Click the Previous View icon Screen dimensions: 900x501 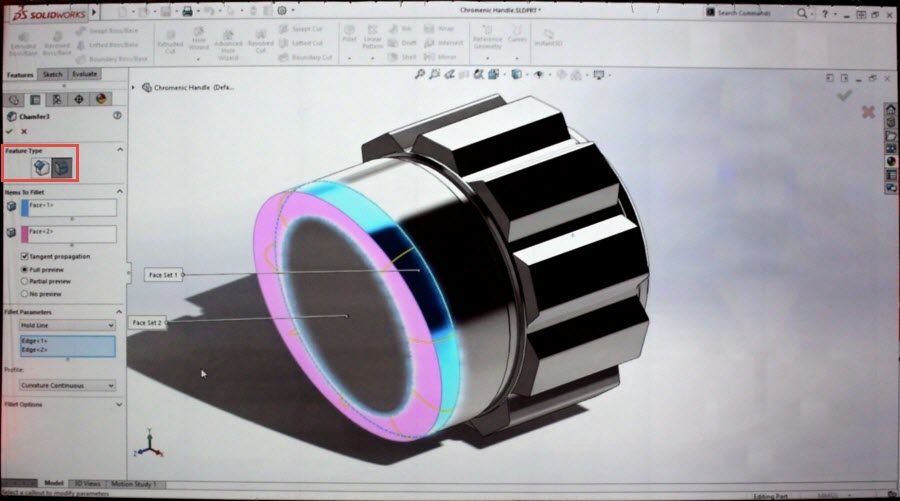pos(449,74)
